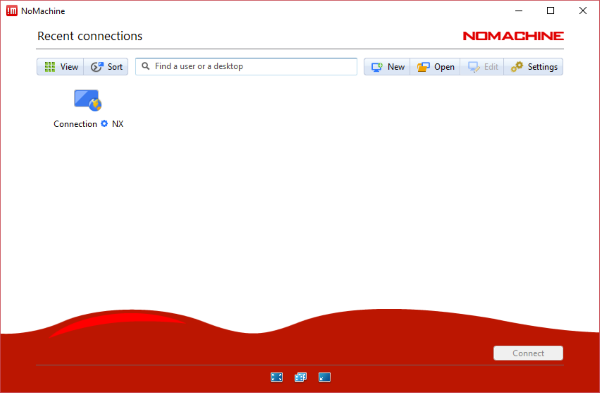Minimize the NoMachine window

[518, 11]
